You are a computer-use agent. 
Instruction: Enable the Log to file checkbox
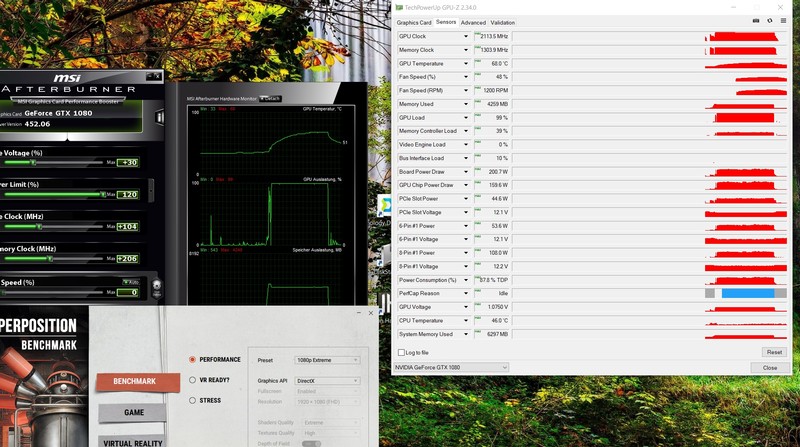402,353
